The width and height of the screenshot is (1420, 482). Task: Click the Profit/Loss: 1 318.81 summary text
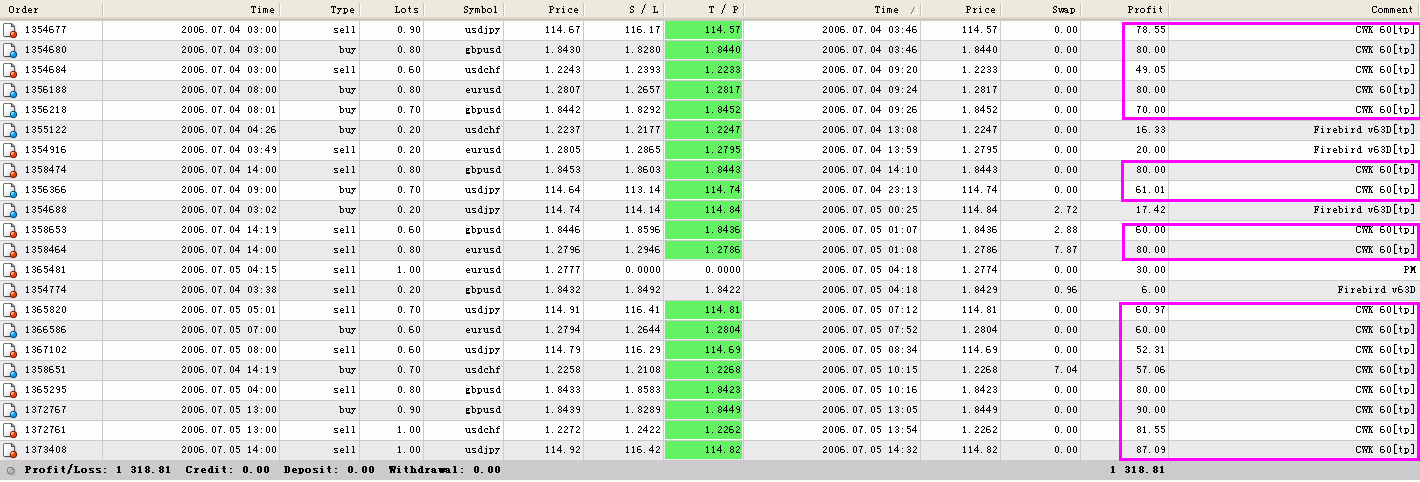[x=97, y=470]
